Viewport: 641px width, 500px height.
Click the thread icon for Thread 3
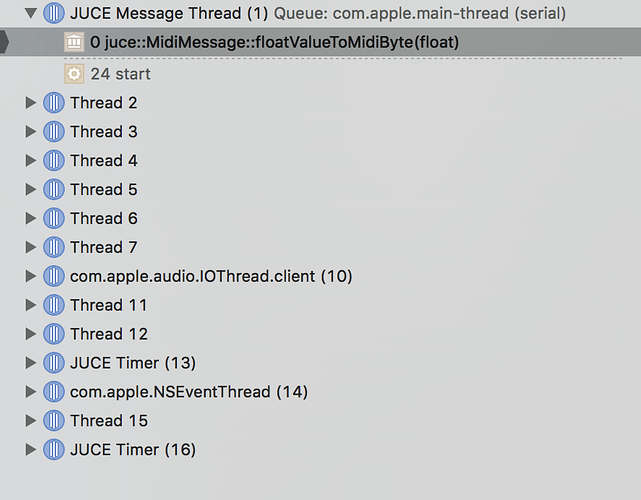click(x=54, y=132)
